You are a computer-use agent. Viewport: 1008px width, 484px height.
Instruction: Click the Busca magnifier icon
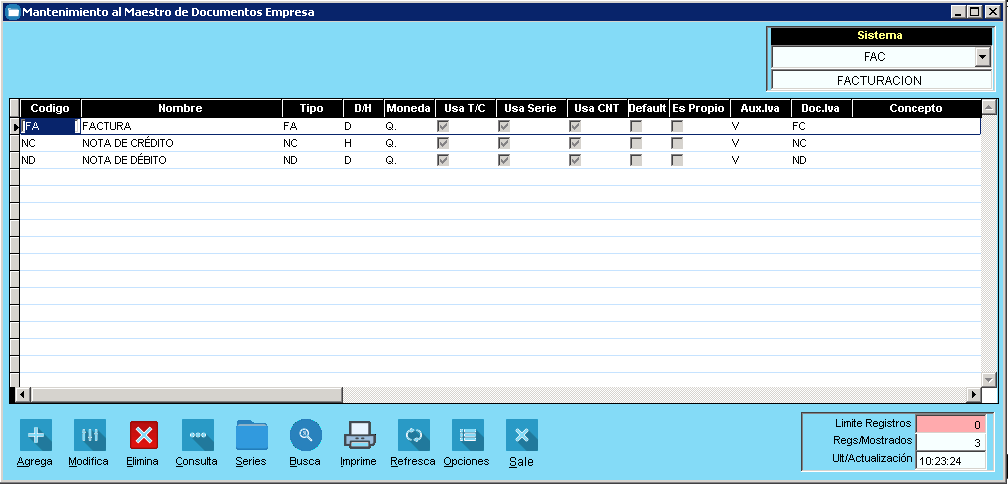305,435
